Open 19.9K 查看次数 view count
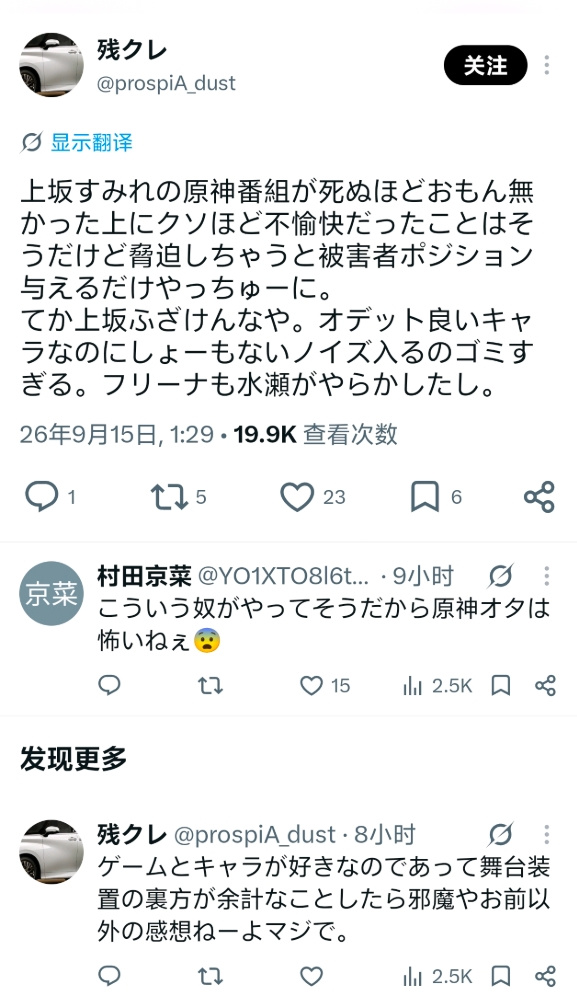This screenshot has height=997, width=577. coord(316,434)
